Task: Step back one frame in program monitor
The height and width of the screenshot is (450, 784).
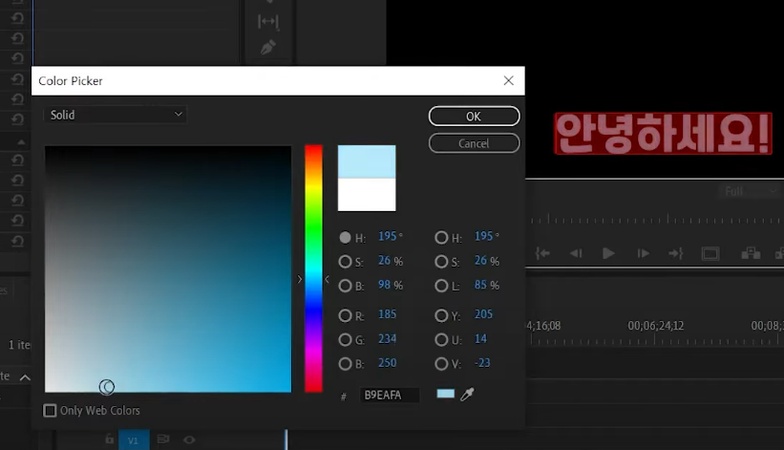Action: pyautogui.click(x=576, y=254)
